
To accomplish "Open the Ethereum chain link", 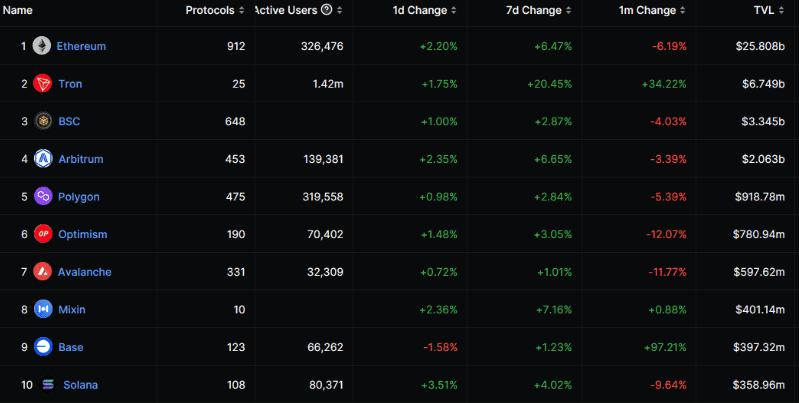I will (x=81, y=46).
